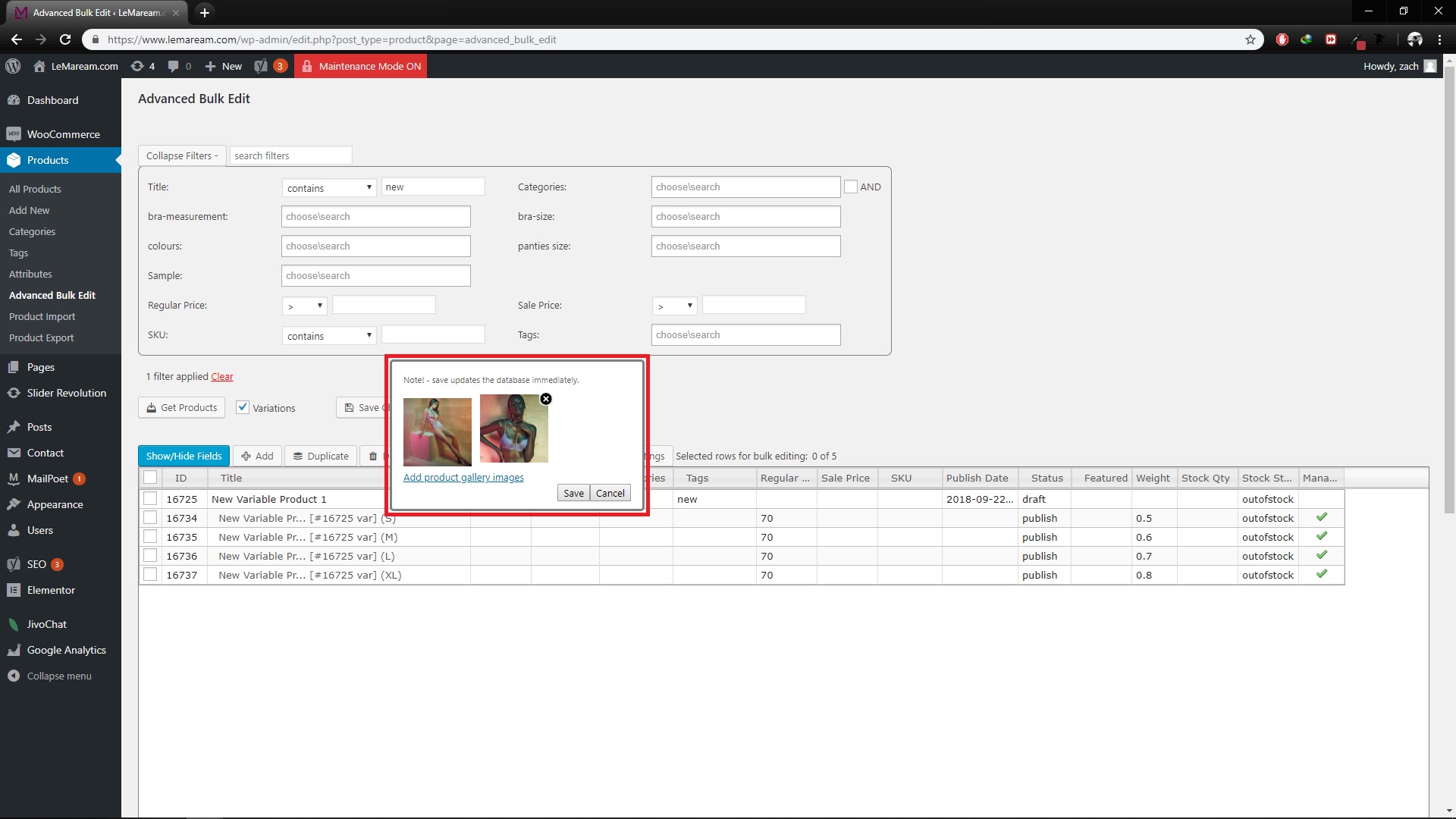Click the red shield extension icon
Viewport: 1456px width, 819px height.
(1282, 39)
